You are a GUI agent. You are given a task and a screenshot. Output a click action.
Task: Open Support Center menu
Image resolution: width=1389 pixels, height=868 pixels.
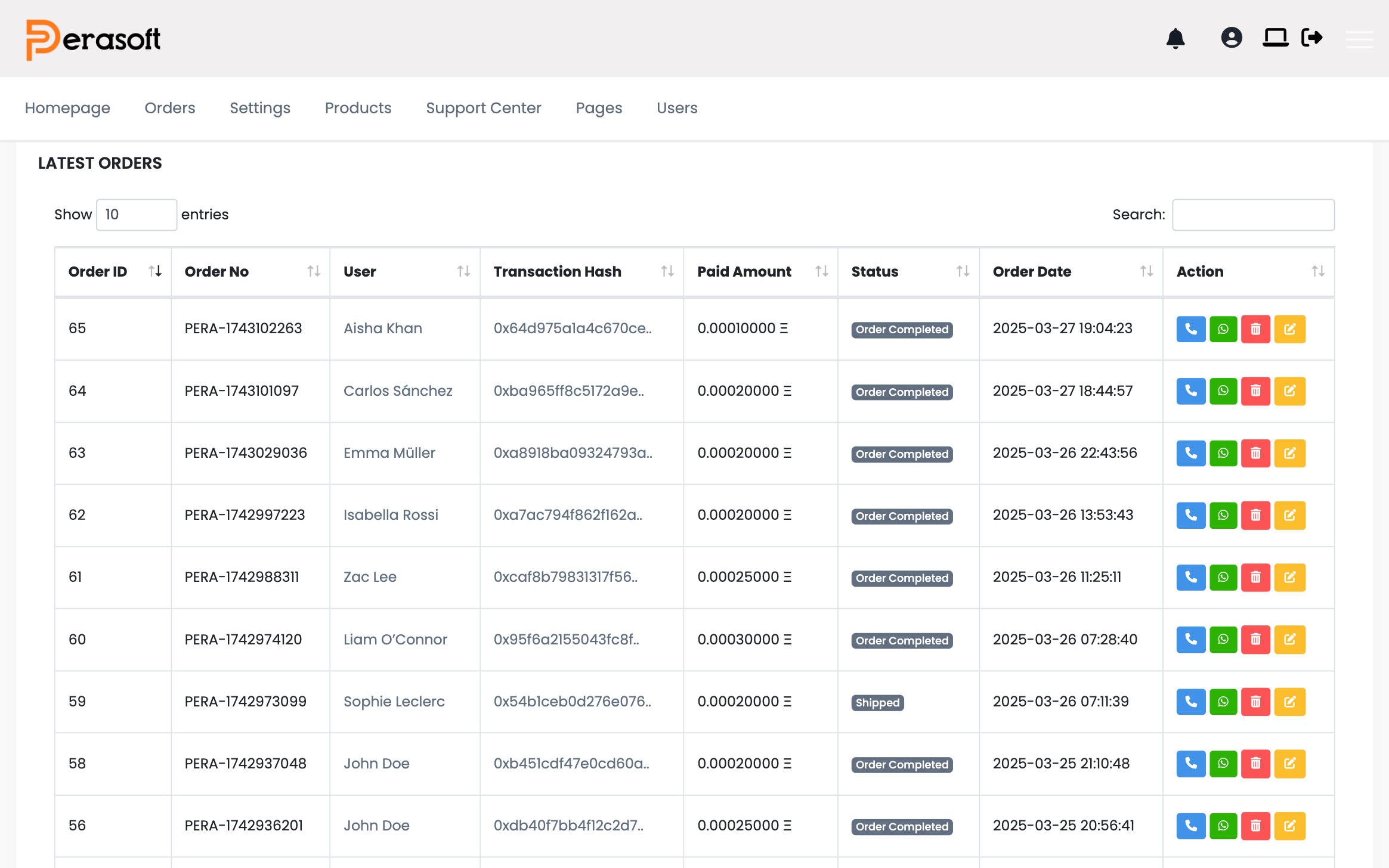[x=484, y=108]
